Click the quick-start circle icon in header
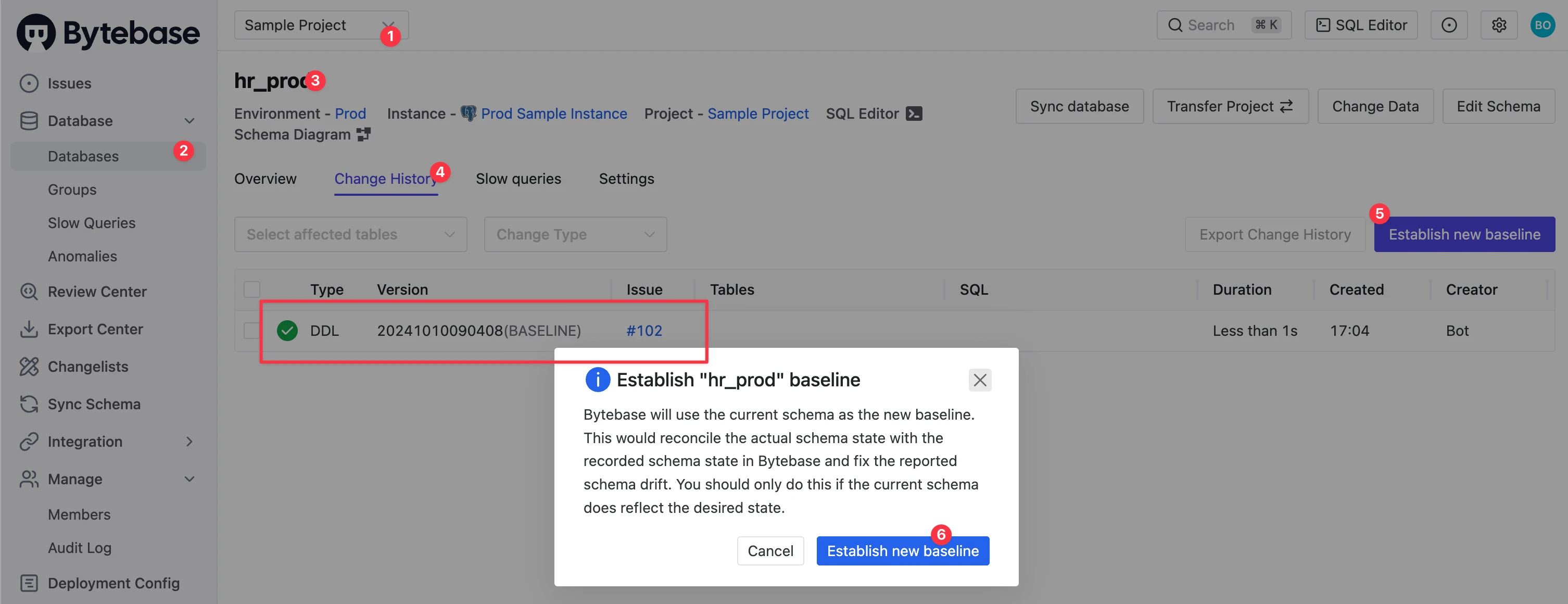The image size is (1568, 604). pyautogui.click(x=1449, y=25)
